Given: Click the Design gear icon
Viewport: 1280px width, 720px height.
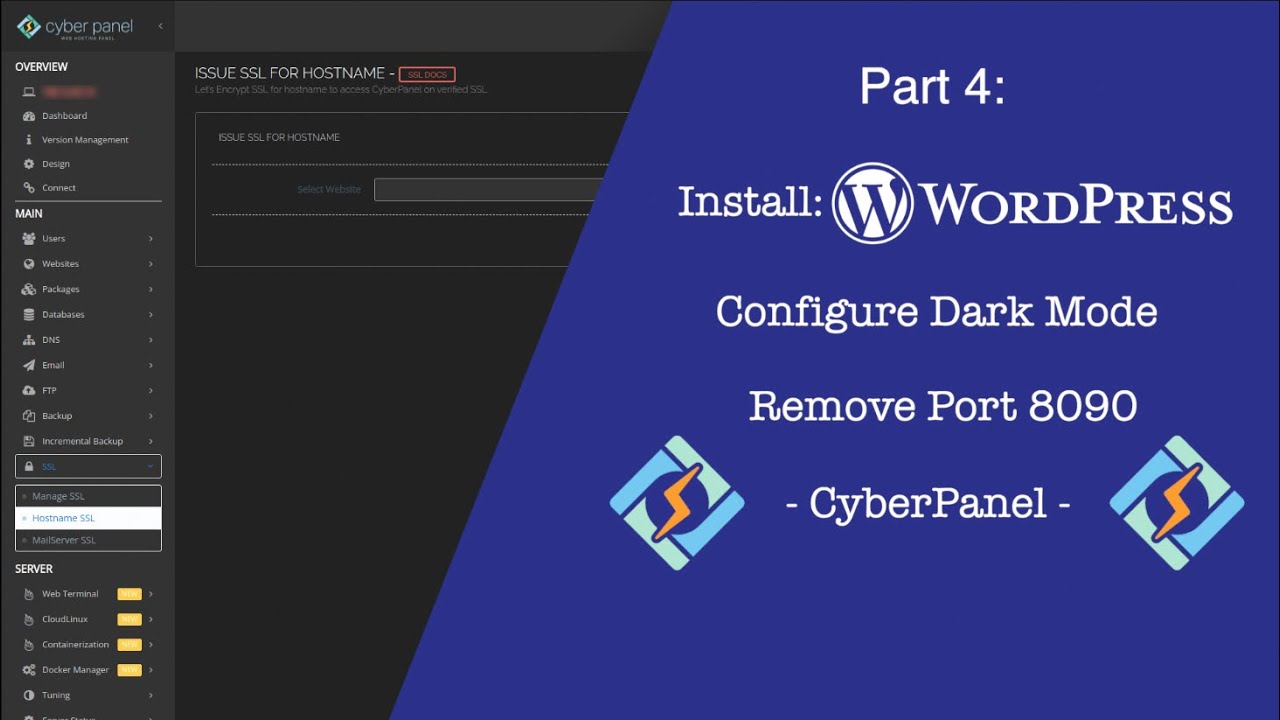Looking at the screenshot, I should click(x=29, y=164).
